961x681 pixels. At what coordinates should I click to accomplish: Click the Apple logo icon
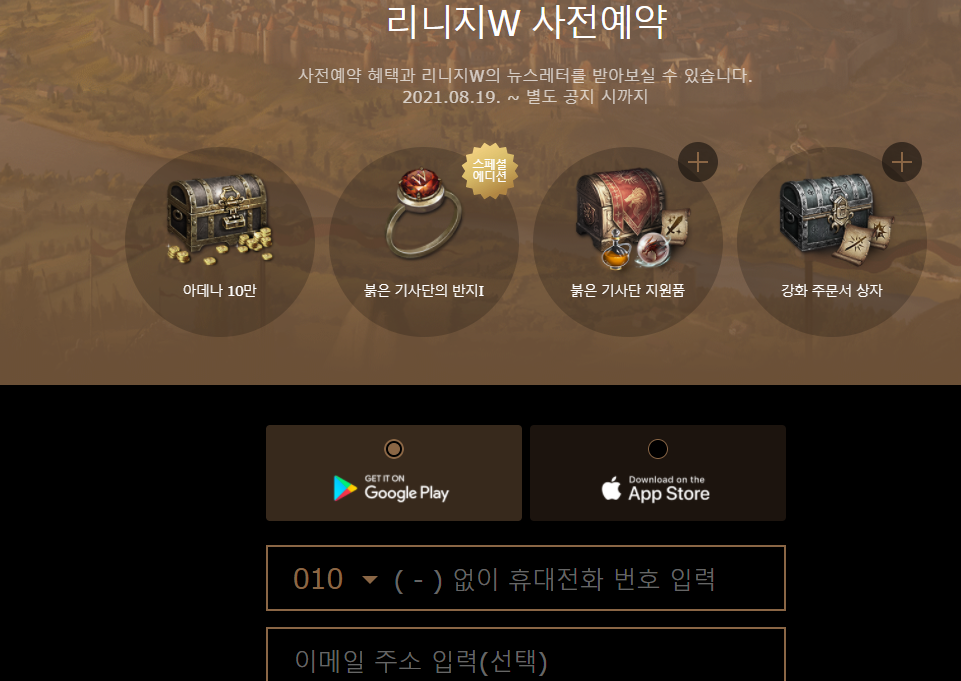coord(611,489)
